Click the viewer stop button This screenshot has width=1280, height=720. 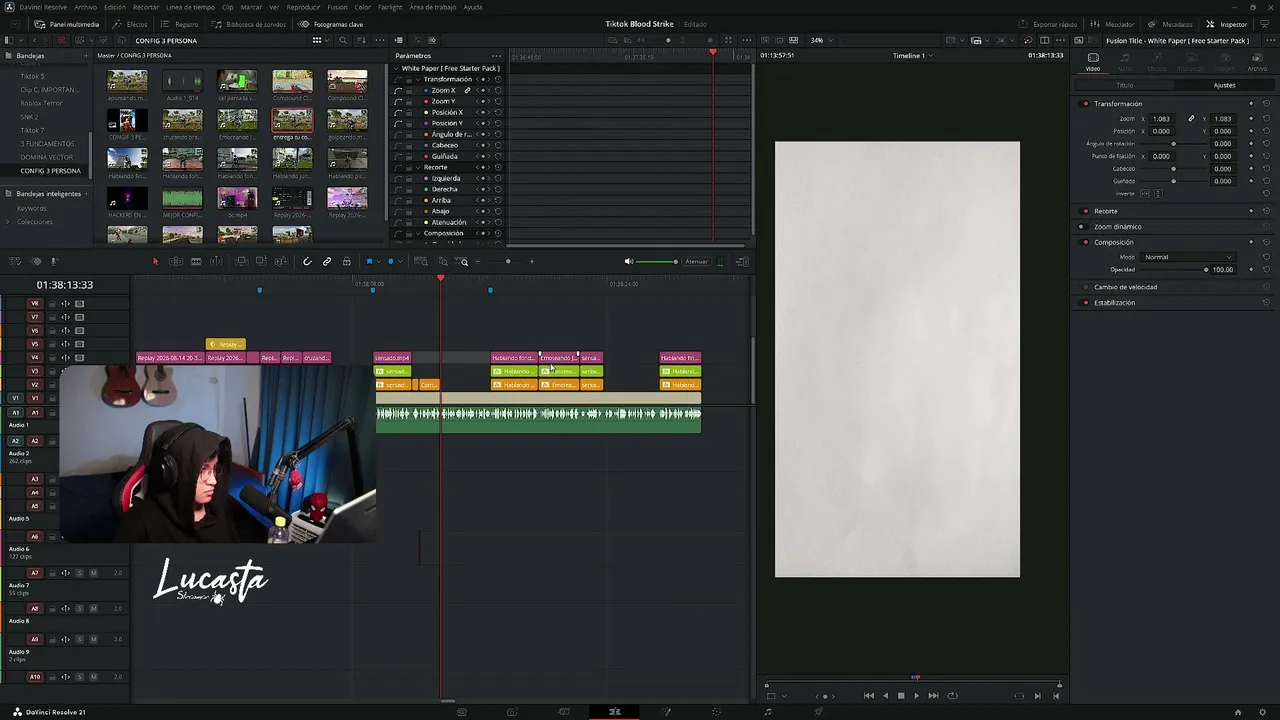point(901,696)
